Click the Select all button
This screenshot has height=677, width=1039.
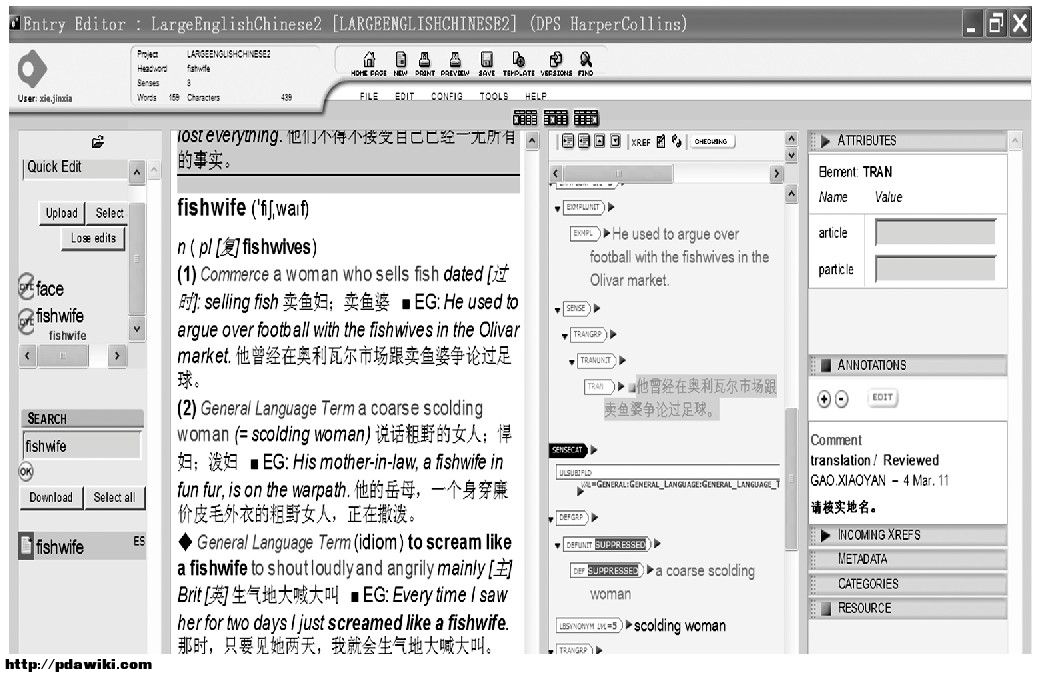click(115, 497)
